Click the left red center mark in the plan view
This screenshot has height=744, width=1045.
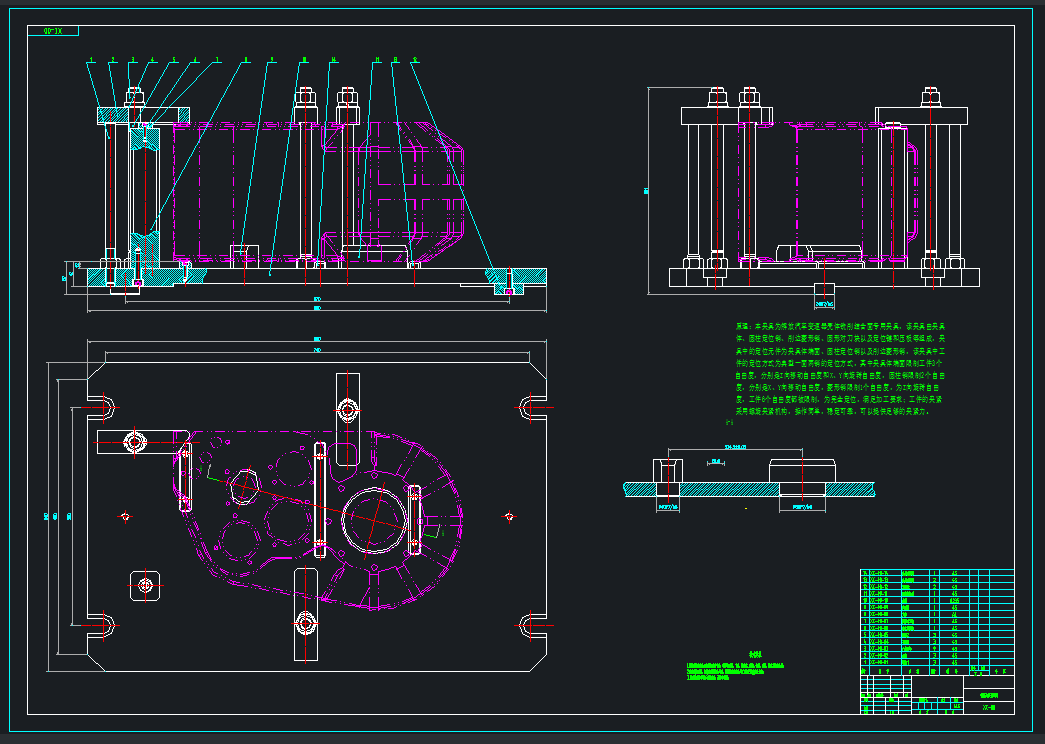(x=125, y=517)
